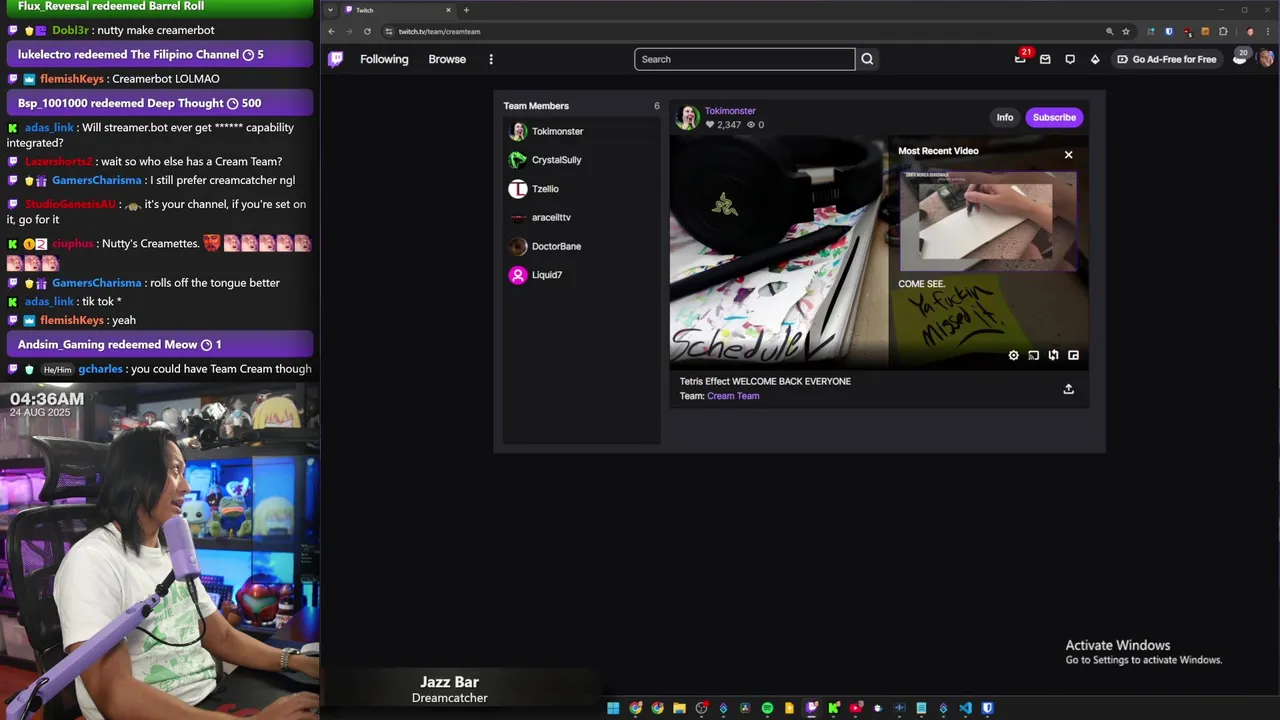Open the Twitch mail inbox icon
Image resolution: width=1280 pixels, height=720 pixels.
tap(1045, 59)
